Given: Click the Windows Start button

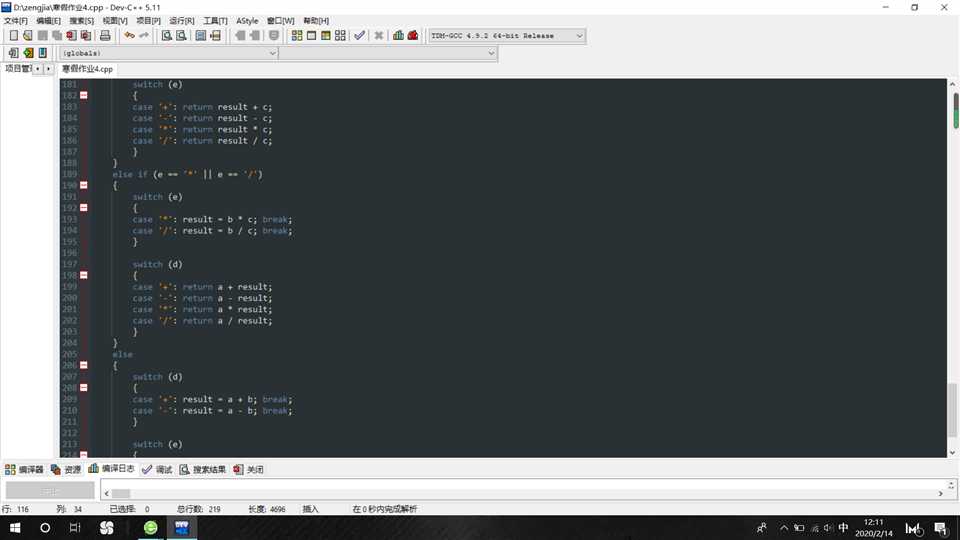Looking at the screenshot, I should pos(15,528).
